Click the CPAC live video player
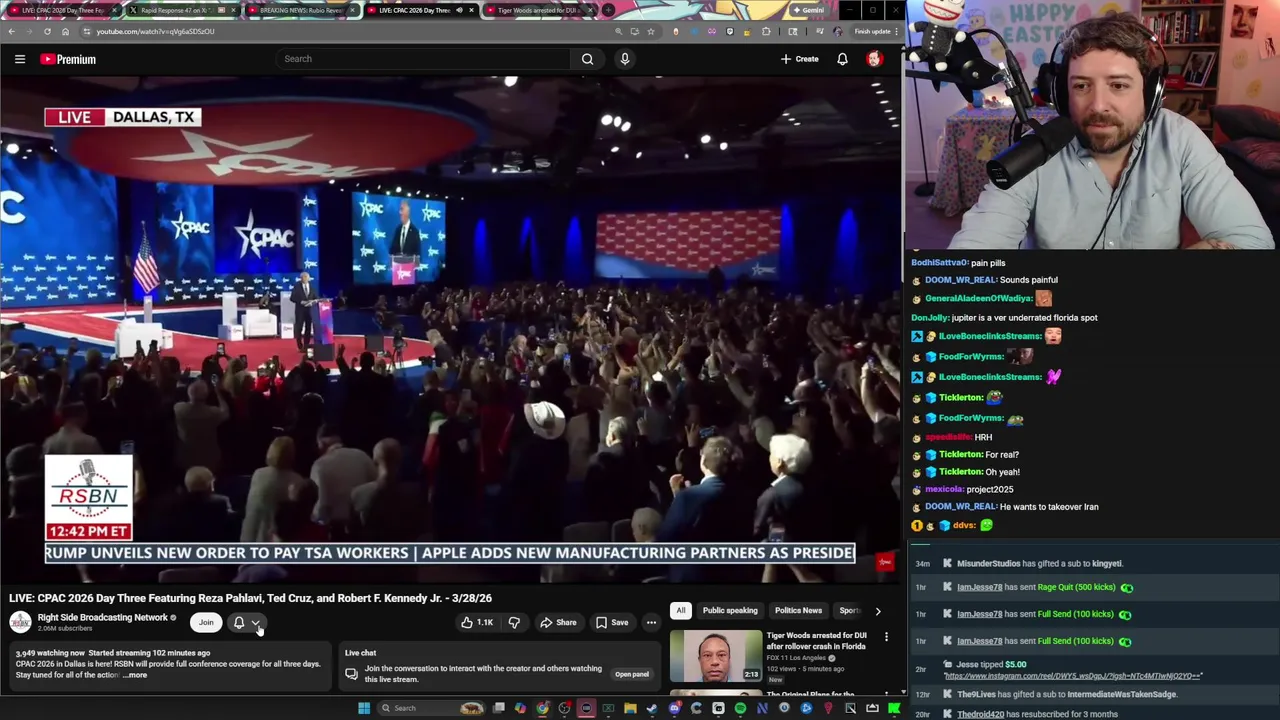 coord(450,330)
